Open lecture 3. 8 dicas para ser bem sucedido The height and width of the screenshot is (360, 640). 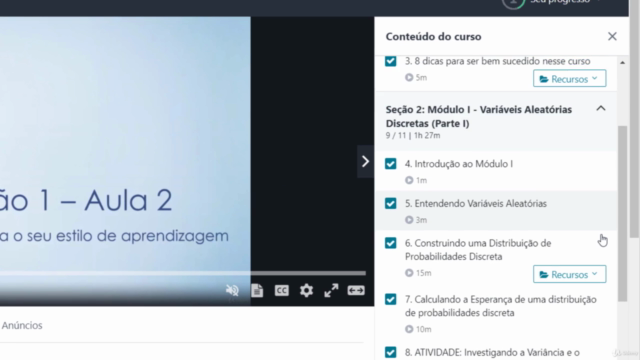498,61
